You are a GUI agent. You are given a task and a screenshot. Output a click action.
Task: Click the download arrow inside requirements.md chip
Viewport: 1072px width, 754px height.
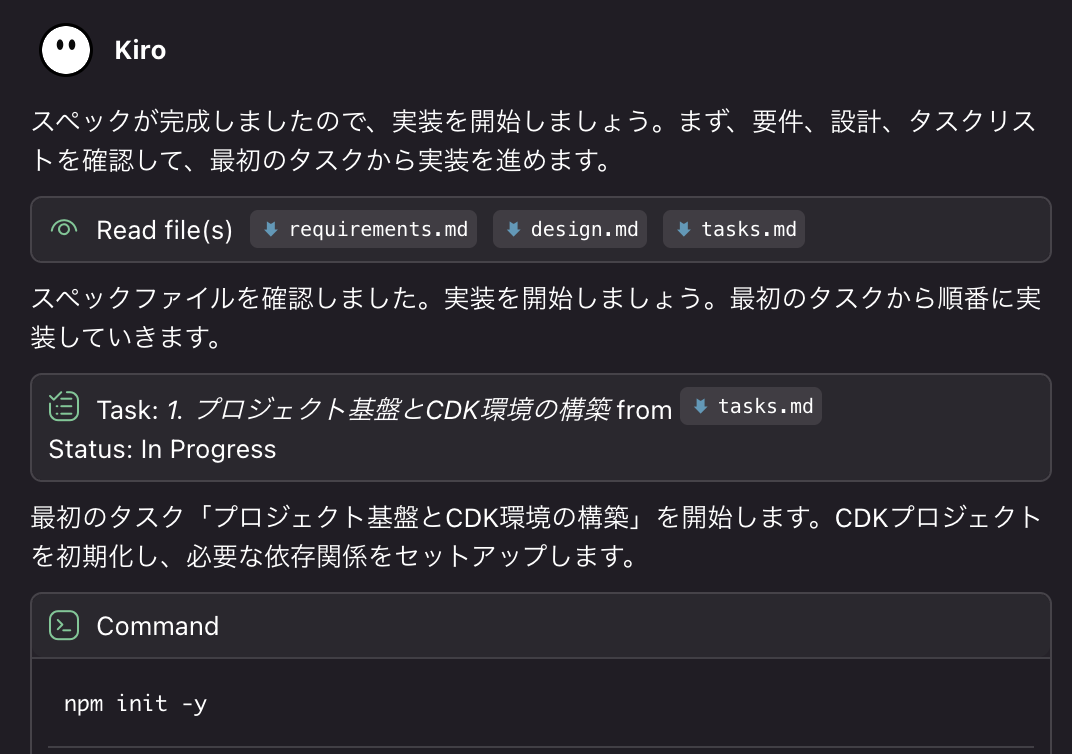[x=270, y=229]
